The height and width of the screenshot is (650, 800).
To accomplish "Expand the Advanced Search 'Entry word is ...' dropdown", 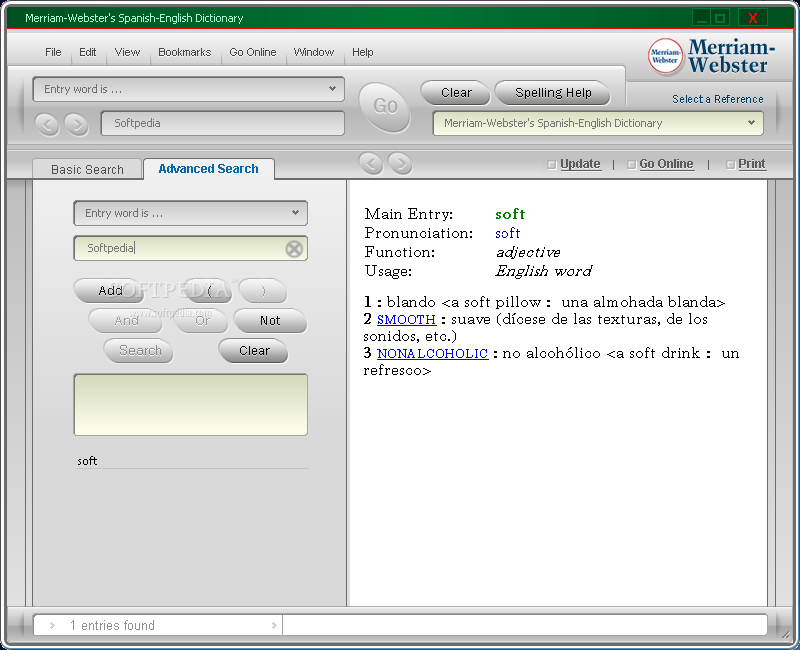I will tap(295, 213).
